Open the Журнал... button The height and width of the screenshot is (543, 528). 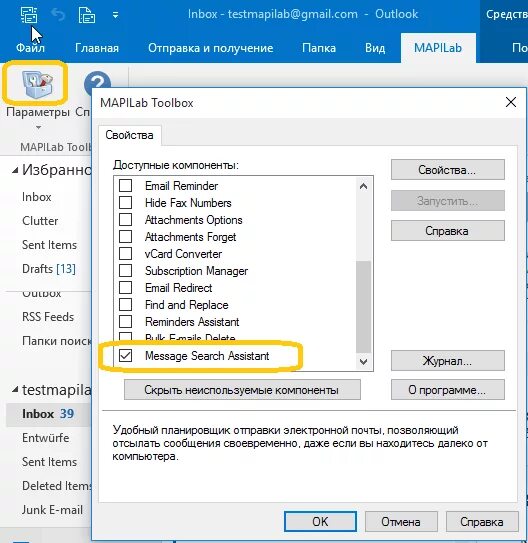[x=447, y=361]
